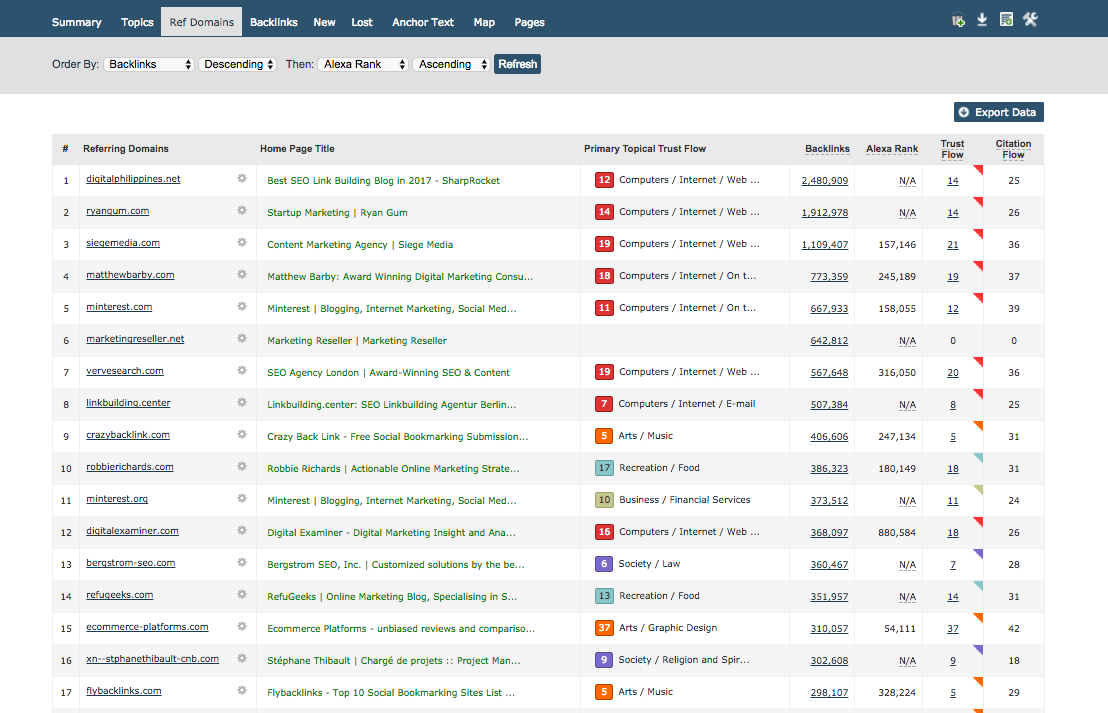
Task: Switch to the Anchor Text tab
Action: 423,23
